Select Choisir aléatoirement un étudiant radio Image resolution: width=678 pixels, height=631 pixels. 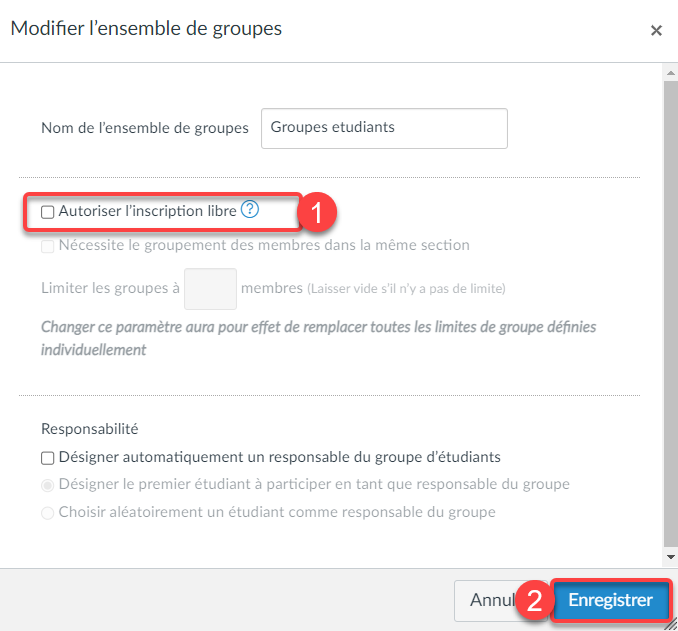48,513
